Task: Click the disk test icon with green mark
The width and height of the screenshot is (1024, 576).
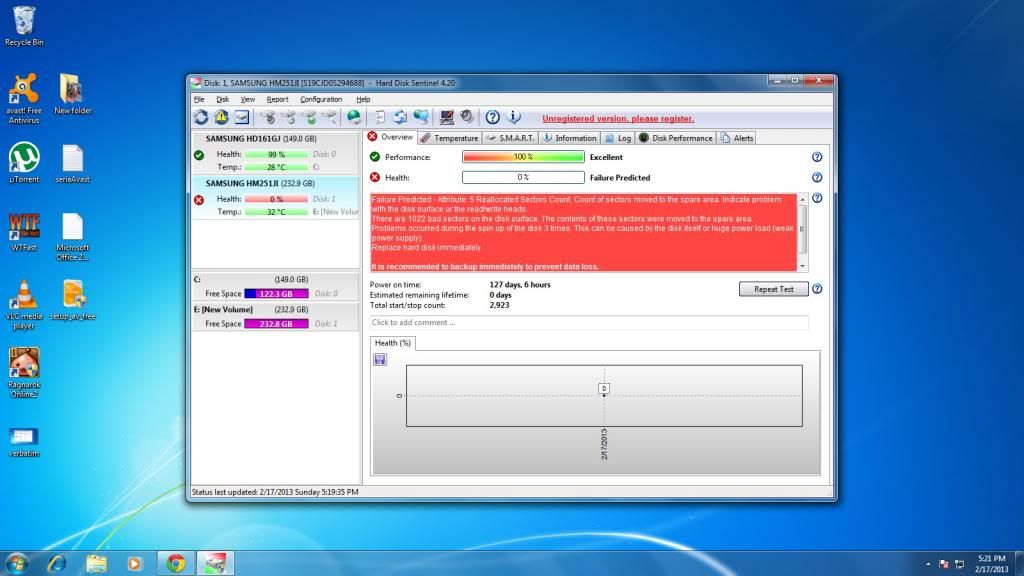Action: [x=309, y=117]
